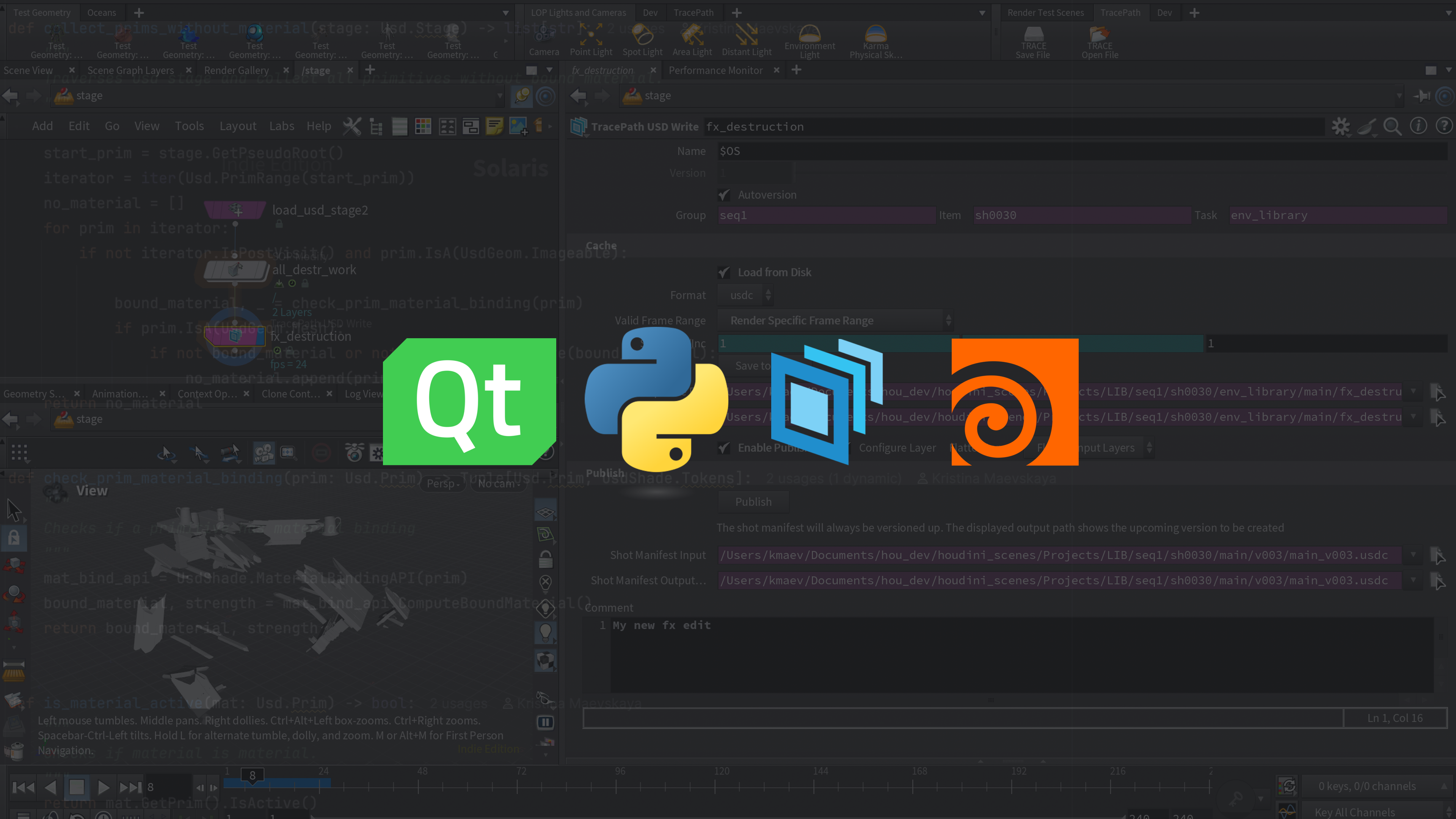Run the TRACE Open File tool
The width and height of the screenshot is (1456, 819).
coord(1099,42)
